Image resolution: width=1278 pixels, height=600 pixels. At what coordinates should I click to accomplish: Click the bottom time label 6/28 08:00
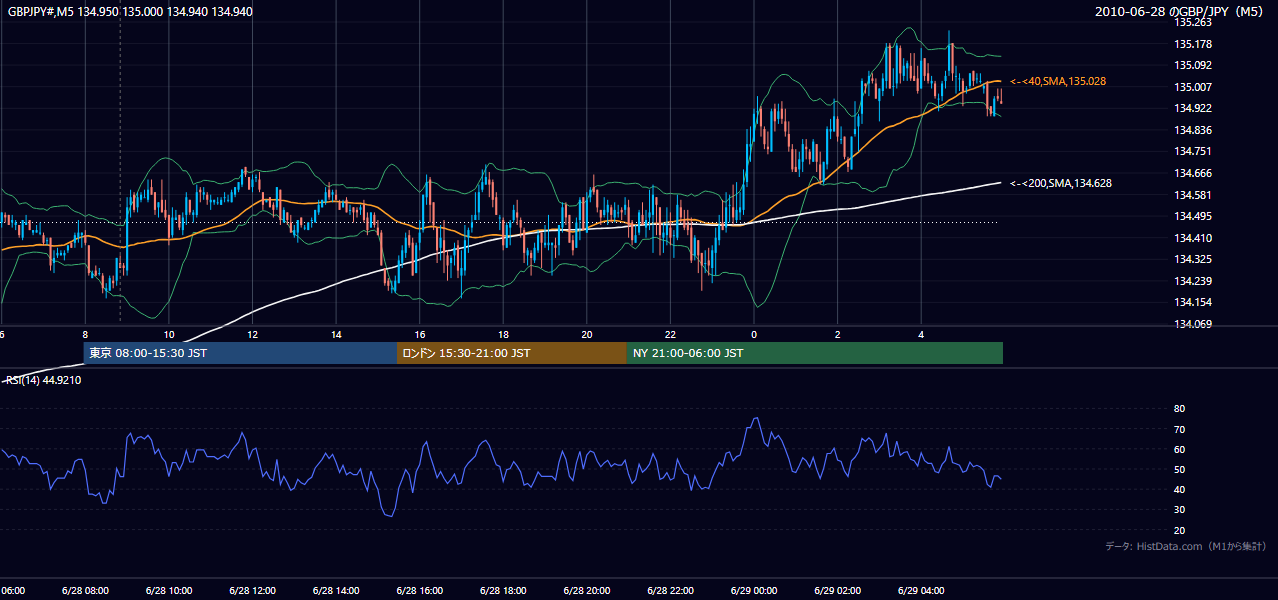(85, 591)
